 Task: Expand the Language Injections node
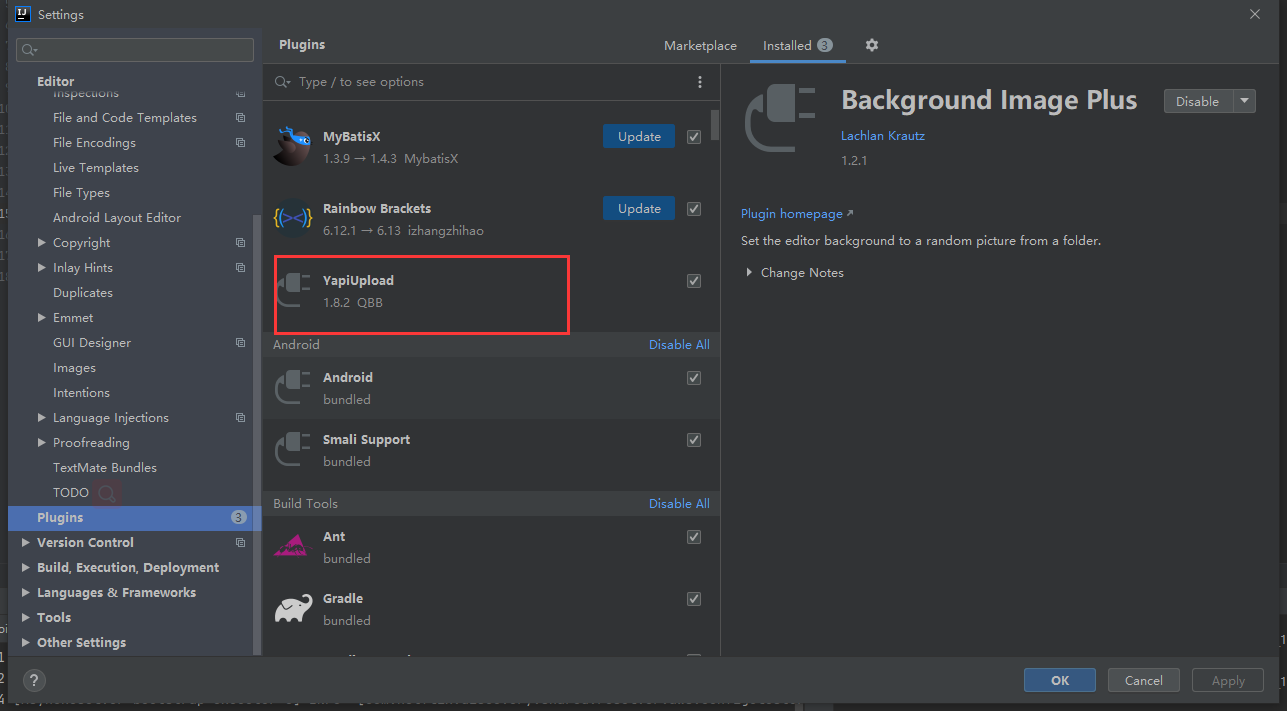point(42,418)
